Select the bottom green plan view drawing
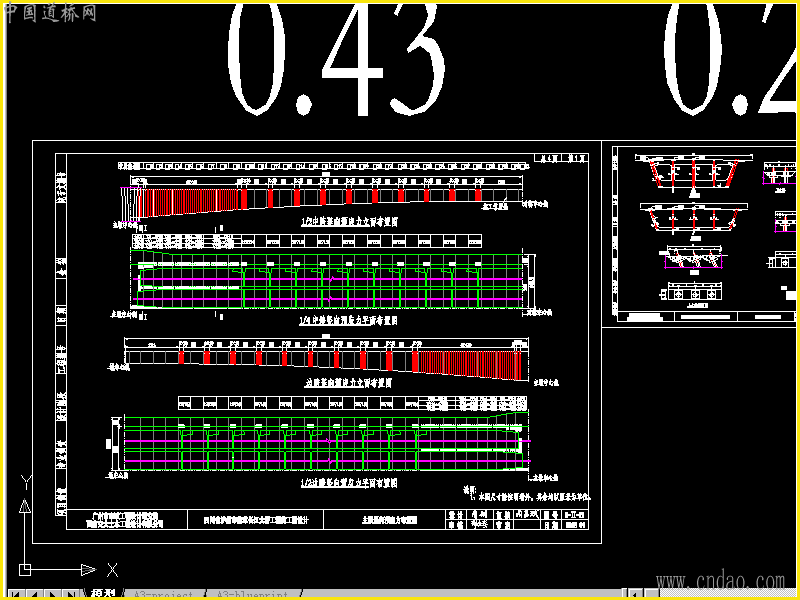Image resolution: width=800 pixels, height=600 pixels. [321, 442]
